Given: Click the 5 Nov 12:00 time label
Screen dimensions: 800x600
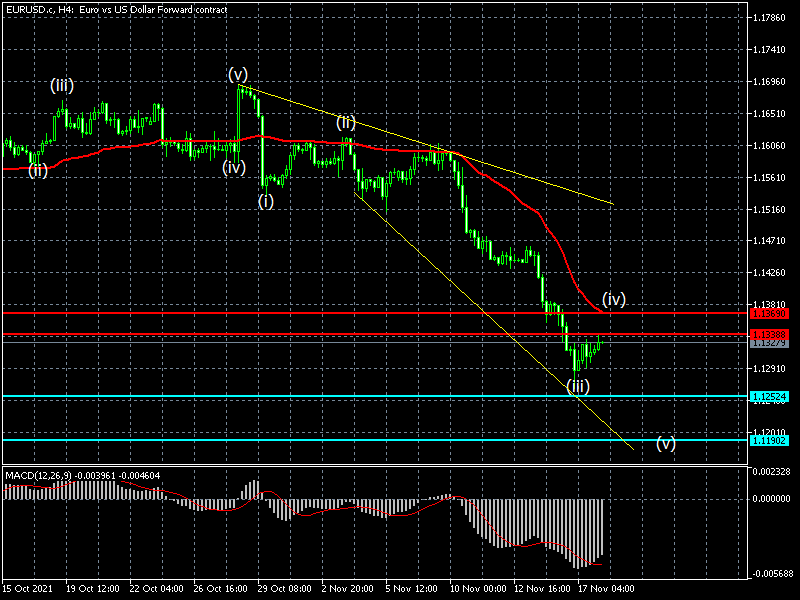Looking at the screenshot, I should [x=412, y=589].
